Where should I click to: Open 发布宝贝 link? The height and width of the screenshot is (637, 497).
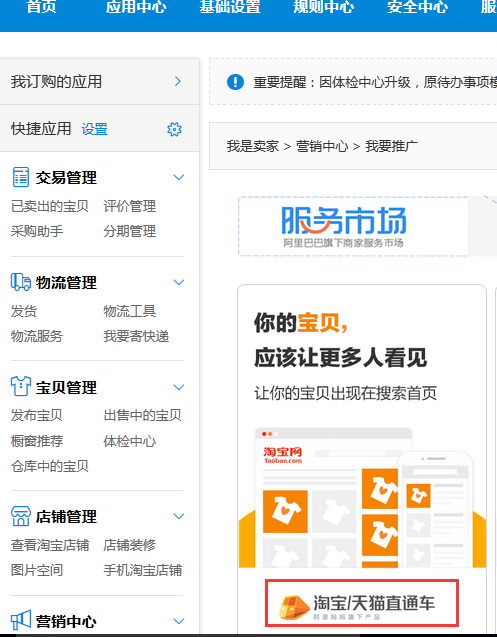37,415
